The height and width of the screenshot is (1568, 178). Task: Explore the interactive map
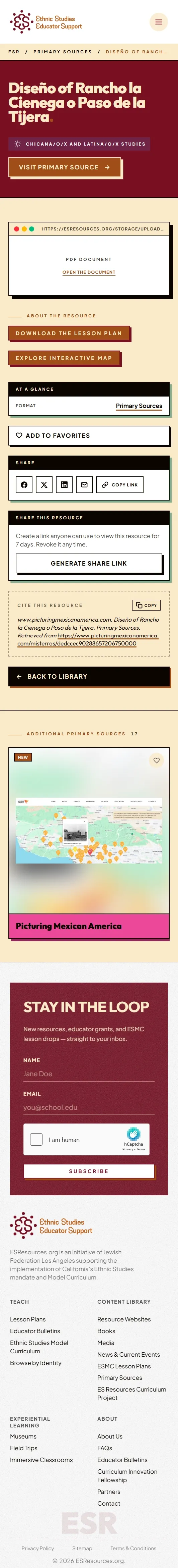click(x=64, y=358)
